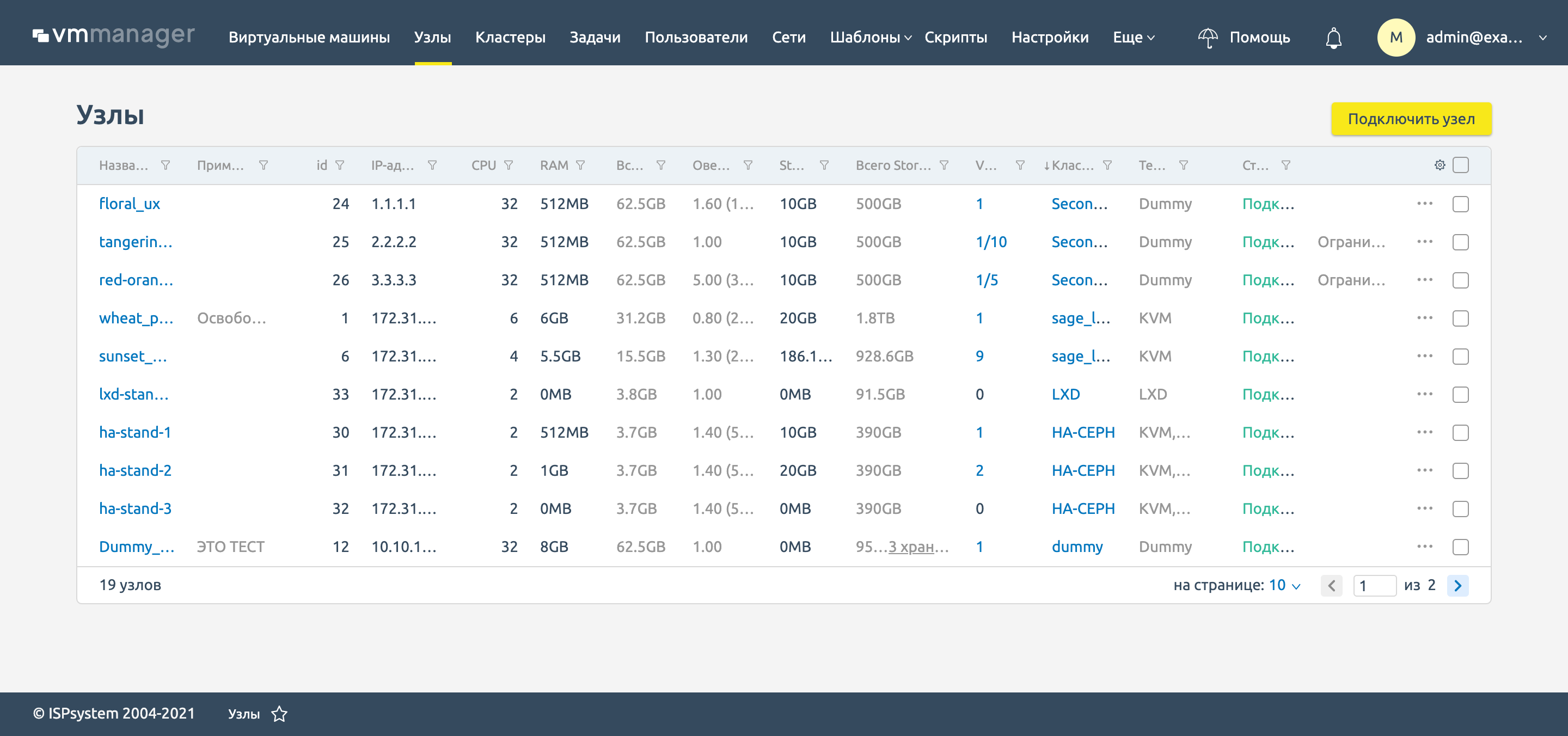Open actions menu for Dummy_… row
Image resolution: width=1568 pixels, height=736 pixels.
(1424, 546)
